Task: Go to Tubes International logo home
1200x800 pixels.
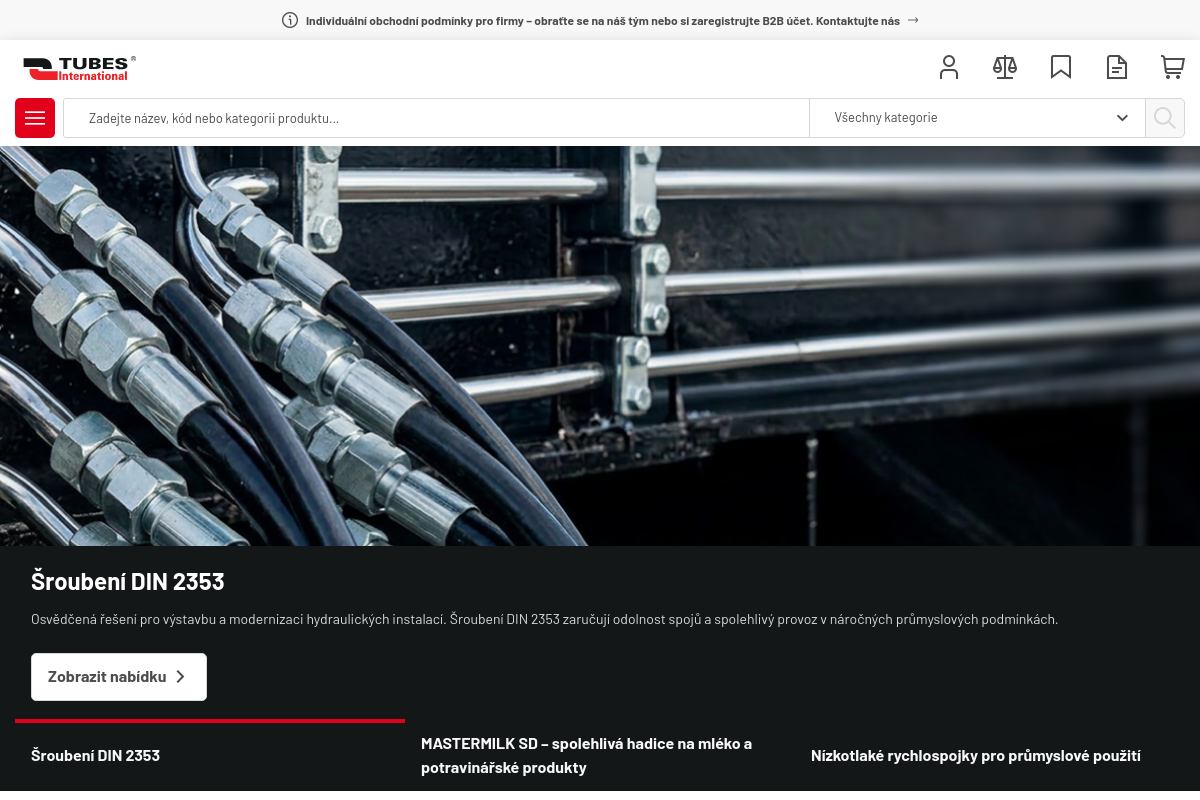Action: [x=80, y=68]
